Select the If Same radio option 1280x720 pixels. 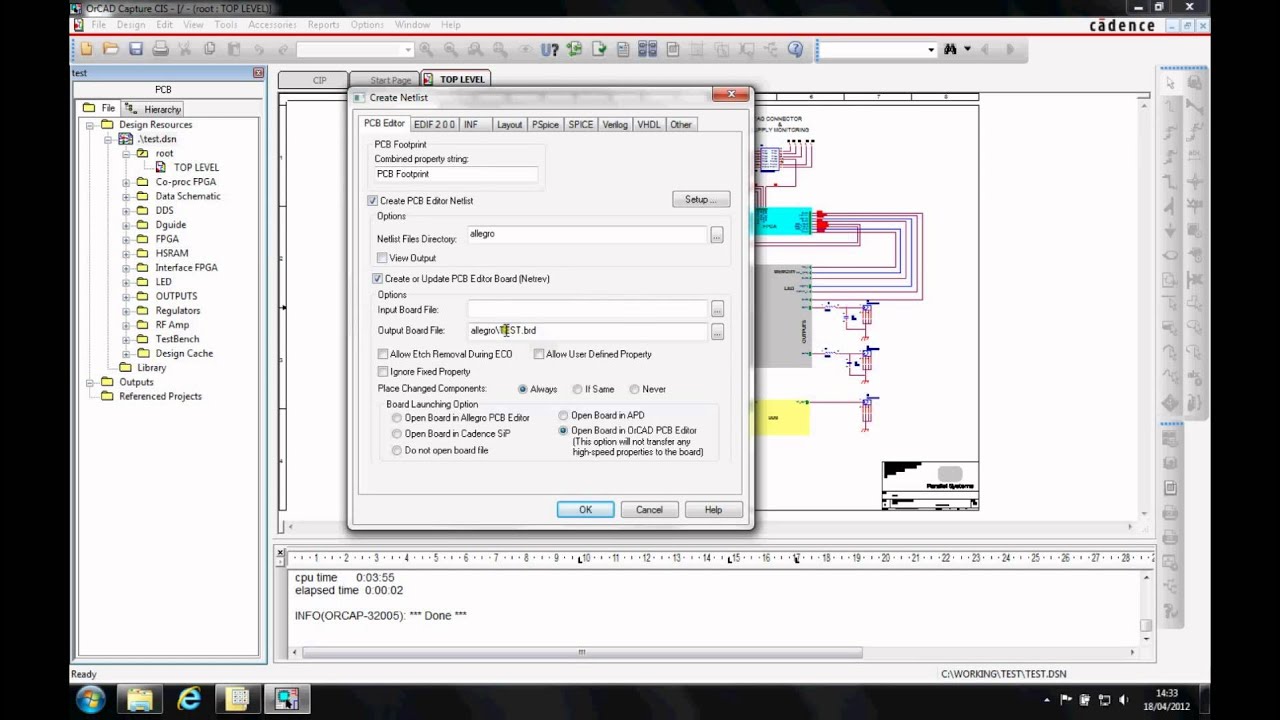click(x=577, y=389)
